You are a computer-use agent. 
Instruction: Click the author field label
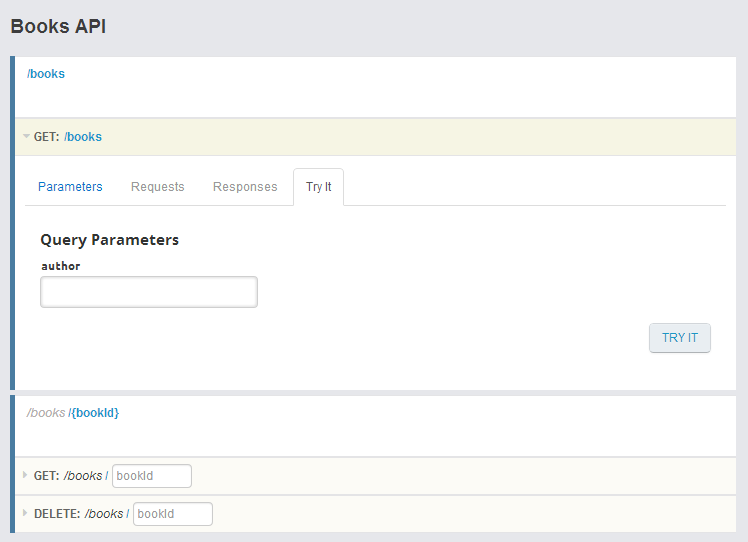tap(61, 266)
